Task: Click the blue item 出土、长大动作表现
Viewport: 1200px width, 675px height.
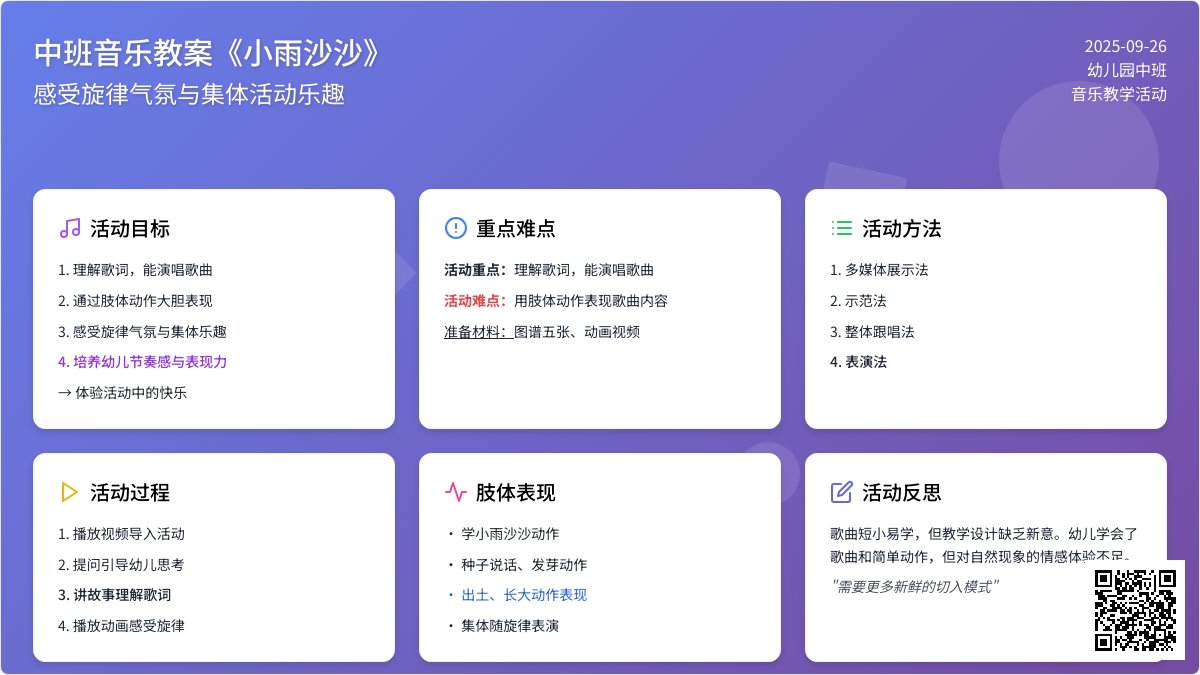Action: (524, 595)
